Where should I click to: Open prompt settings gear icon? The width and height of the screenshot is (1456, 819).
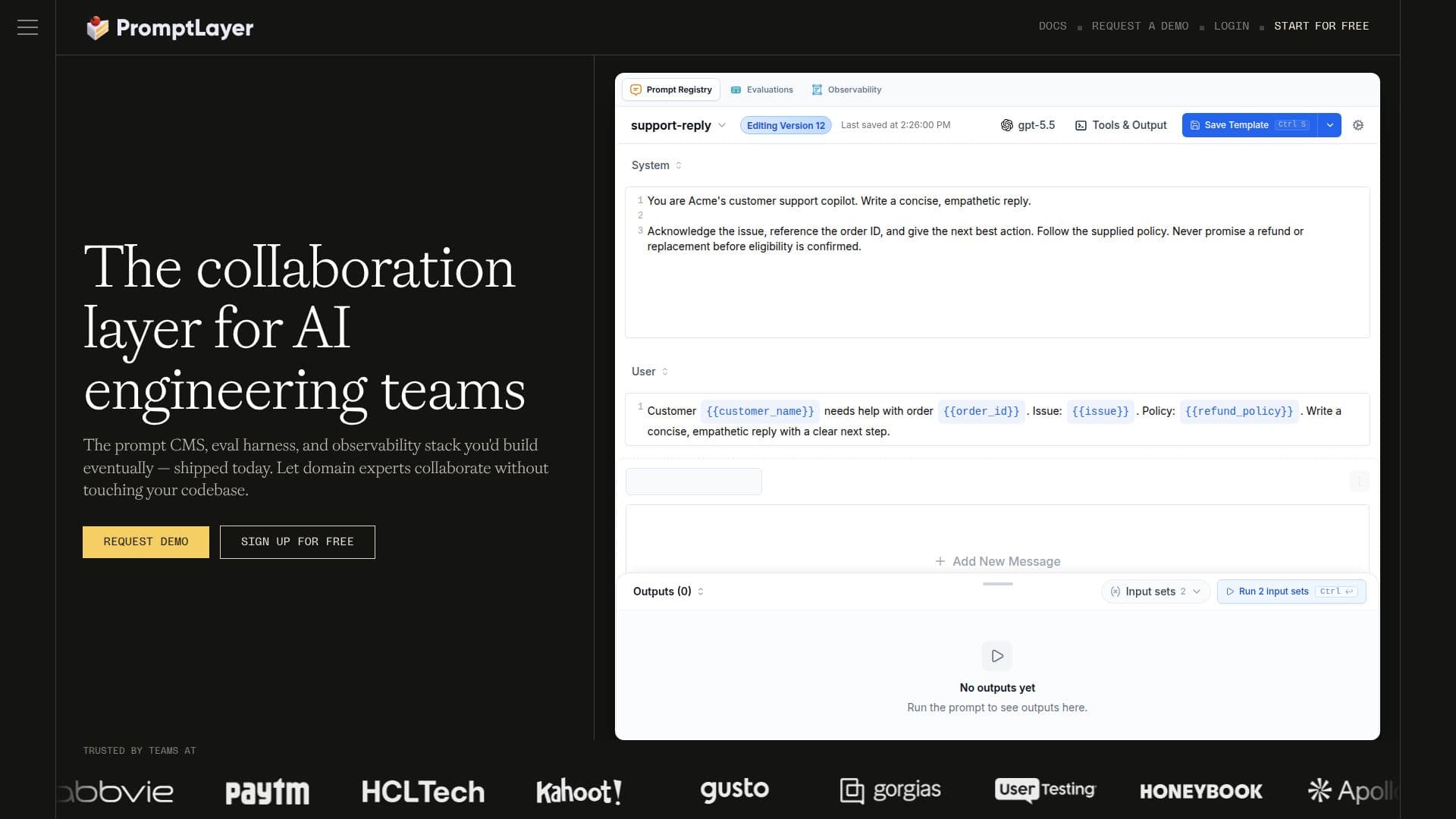point(1358,125)
